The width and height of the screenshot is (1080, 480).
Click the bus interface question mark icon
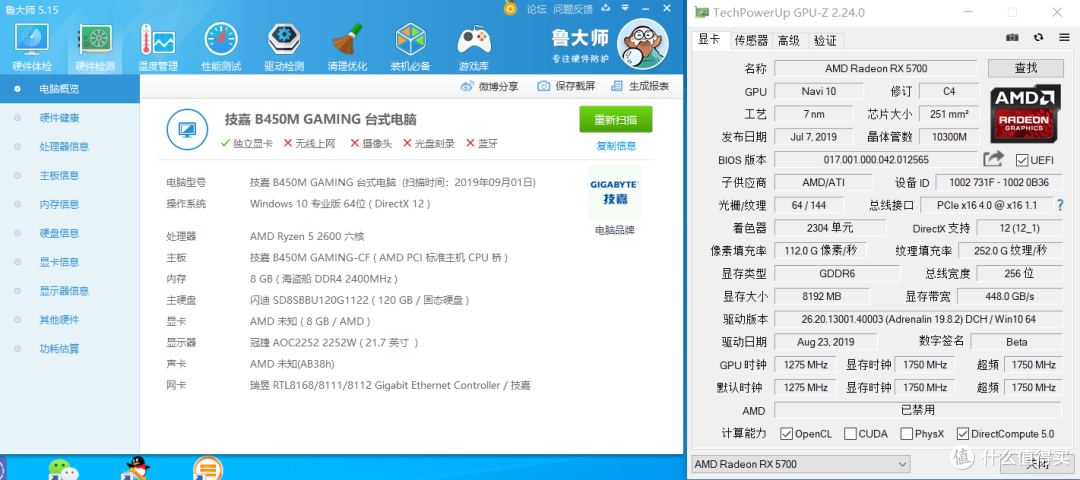1061,205
